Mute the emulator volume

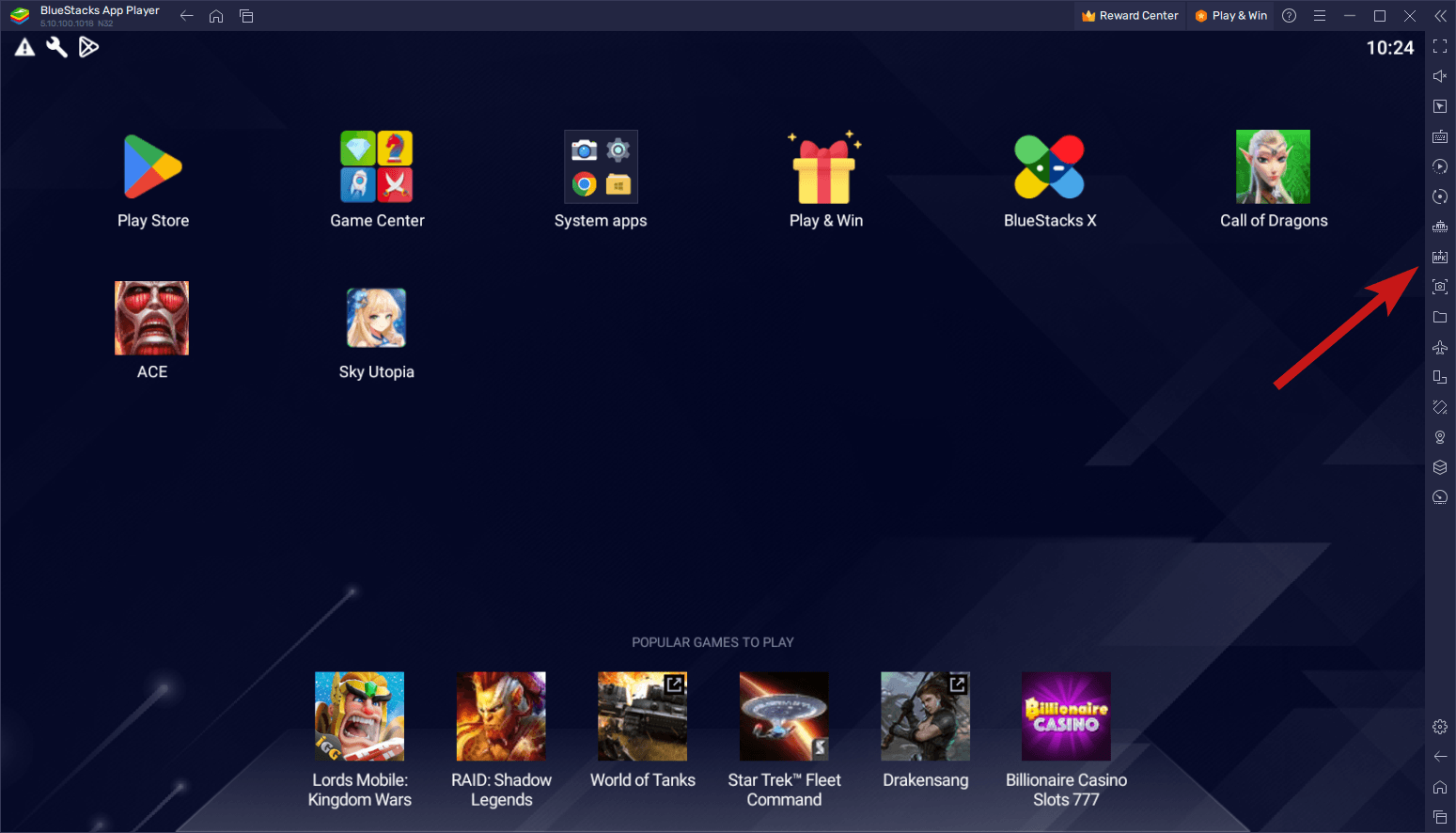1440,76
